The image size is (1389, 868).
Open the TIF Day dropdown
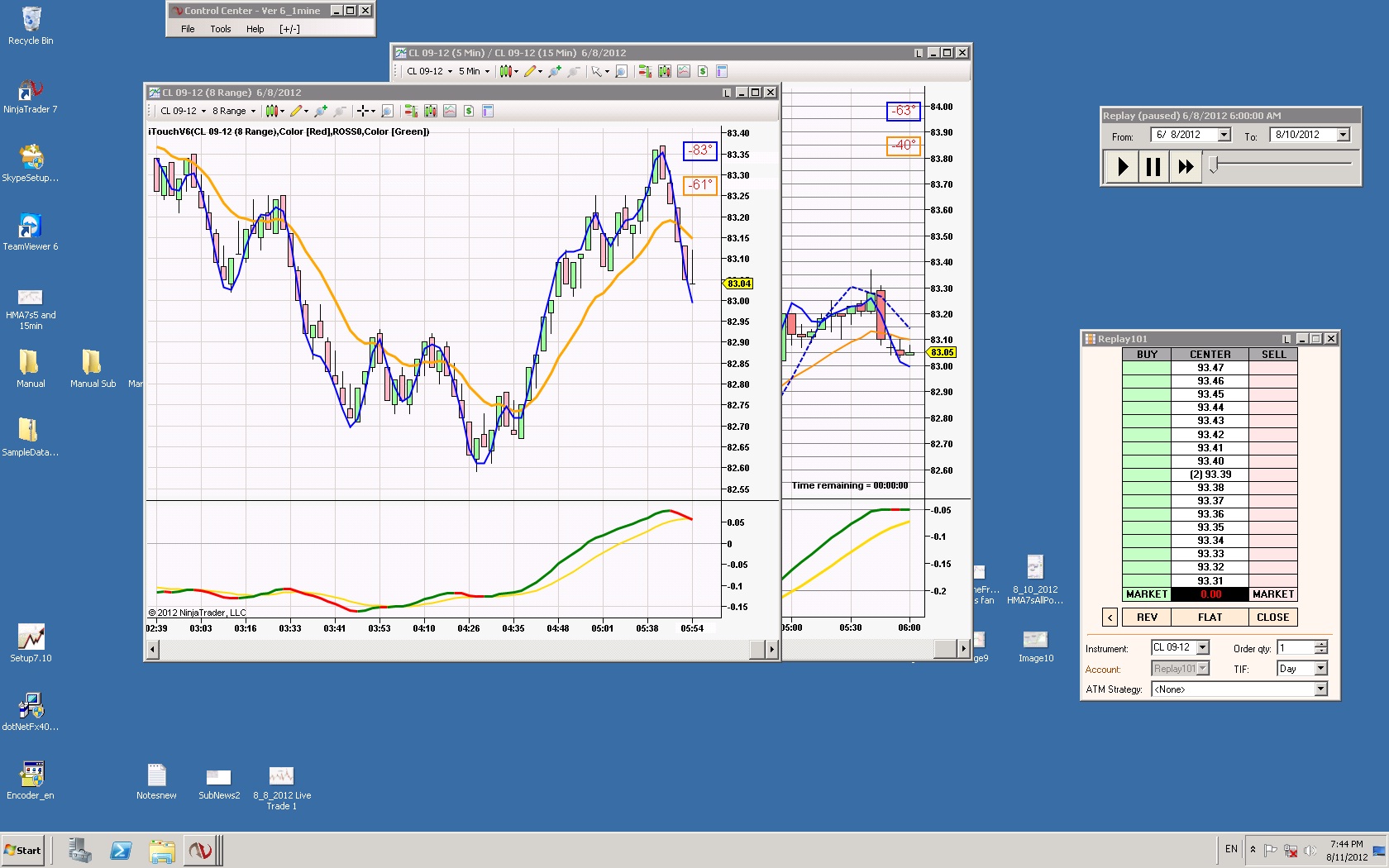coord(1320,669)
